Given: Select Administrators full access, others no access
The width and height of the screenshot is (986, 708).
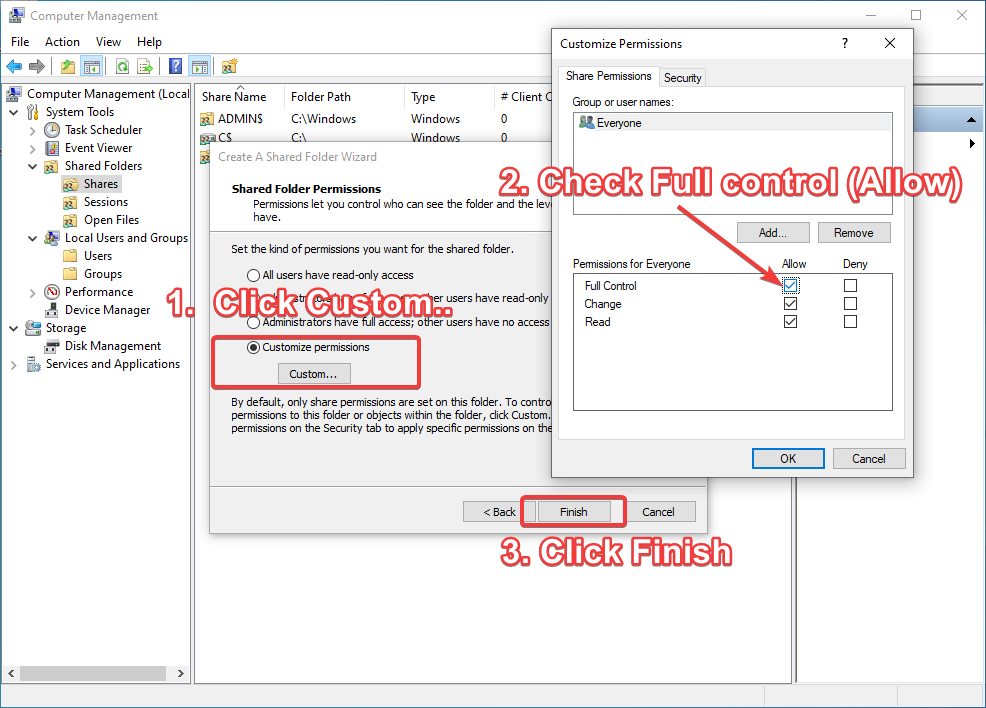Looking at the screenshot, I should pyautogui.click(x=253, y=323).
